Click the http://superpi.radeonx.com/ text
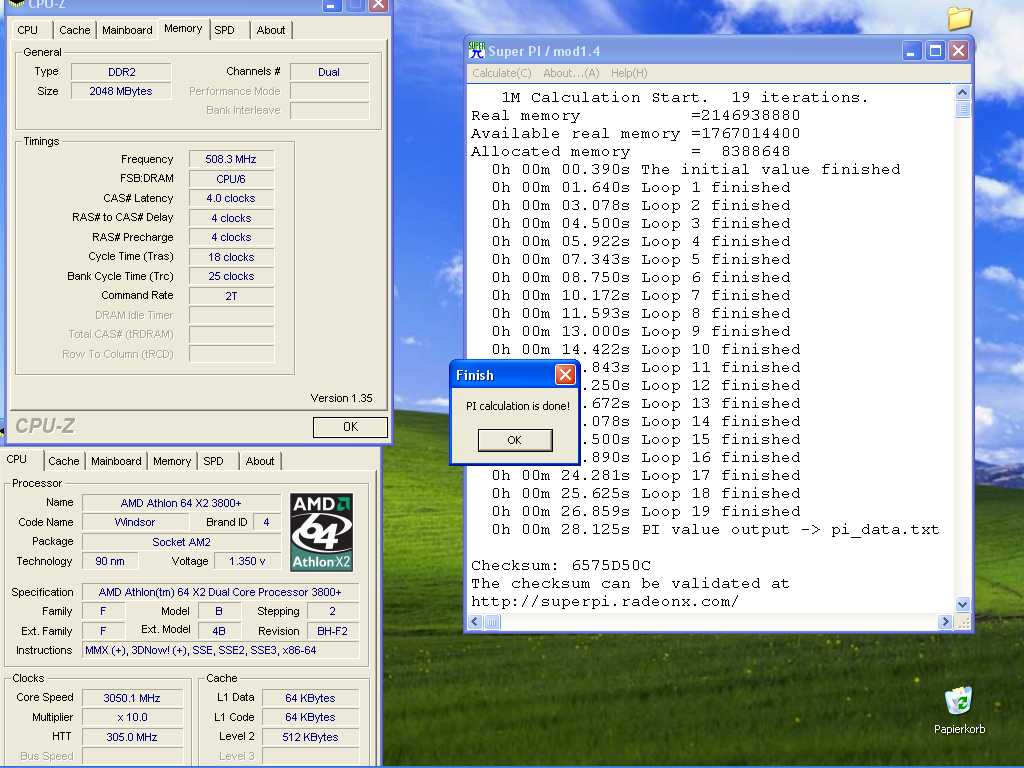 pyautogui.click(x=605, y=601)
